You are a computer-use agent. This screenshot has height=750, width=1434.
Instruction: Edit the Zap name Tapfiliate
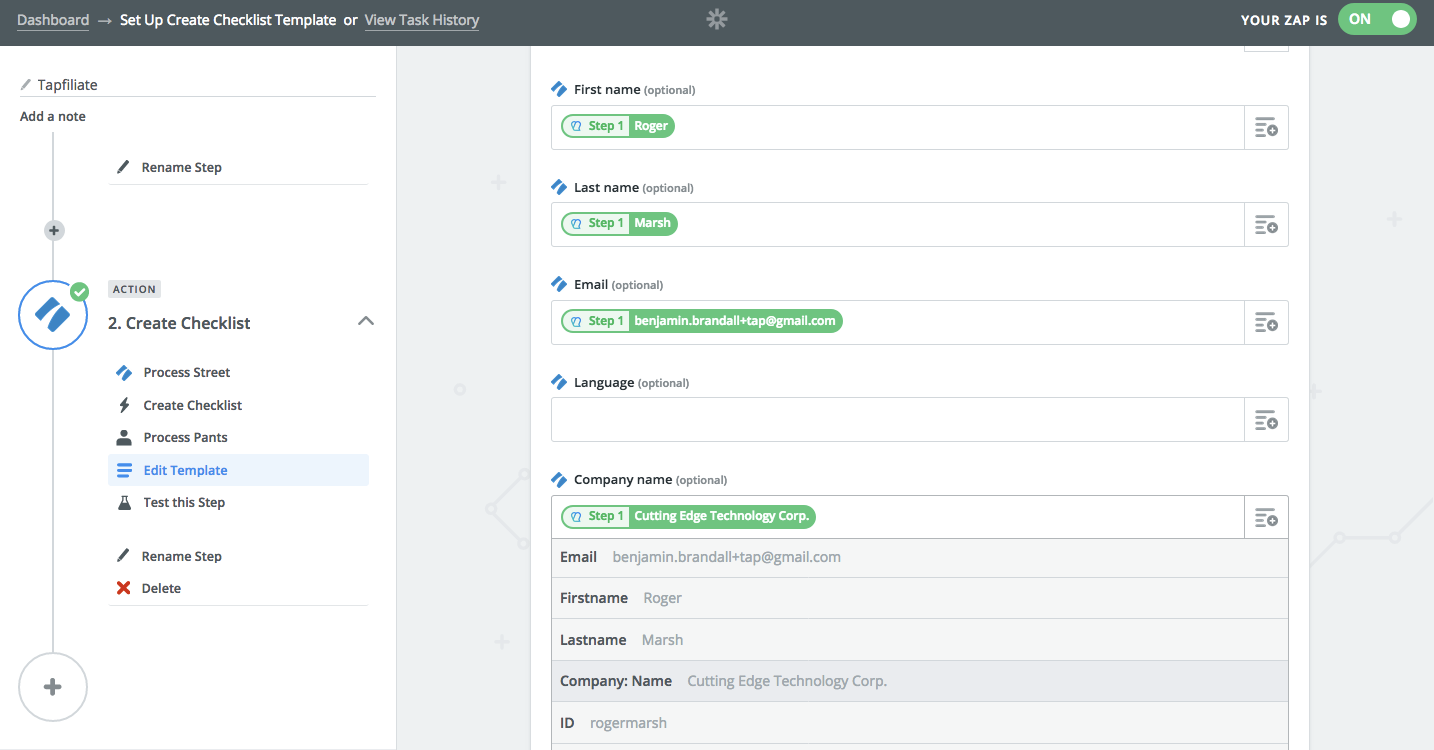tap(67, 85)
